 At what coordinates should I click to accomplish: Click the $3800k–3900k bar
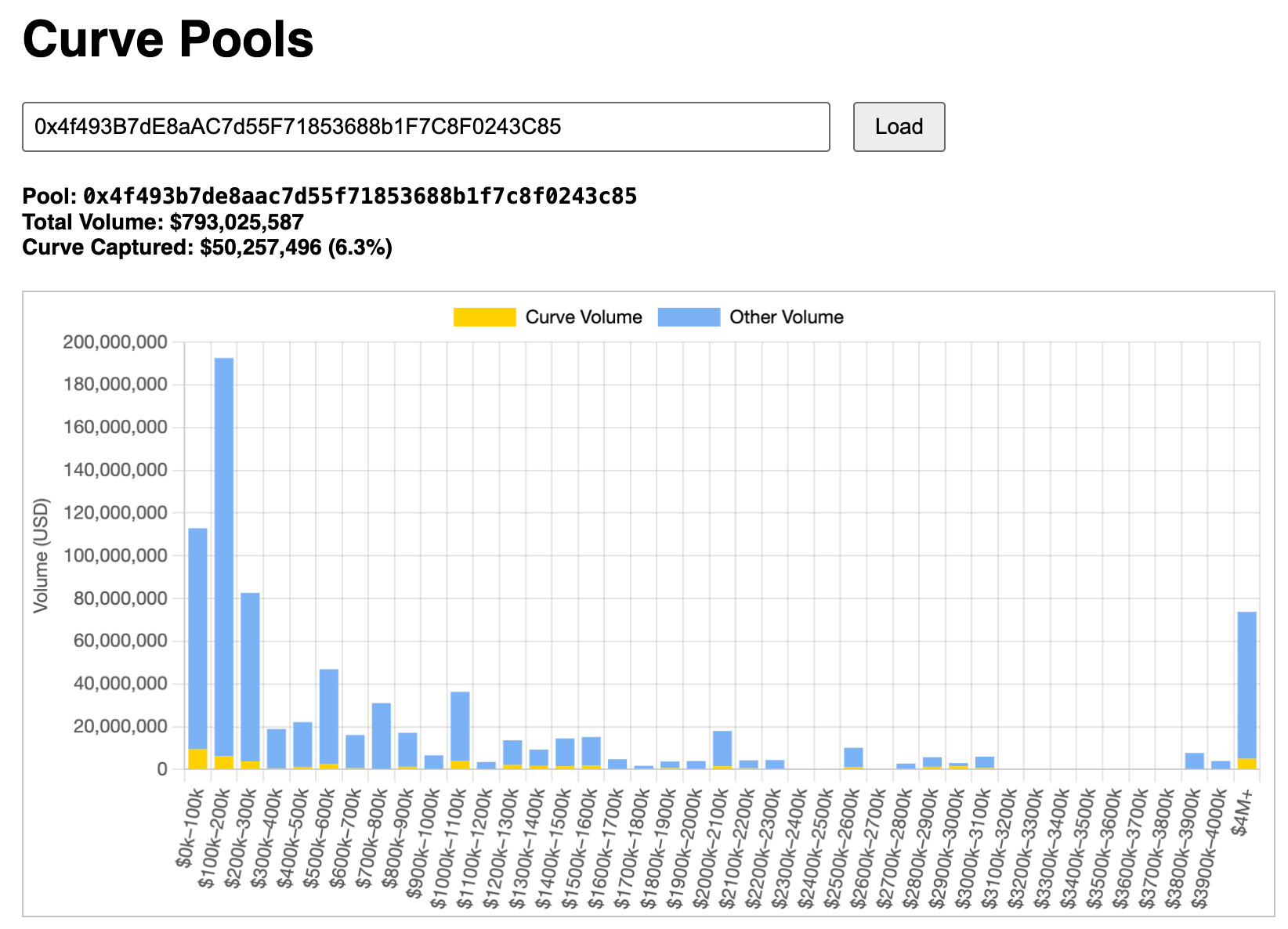coord(1194,761)
